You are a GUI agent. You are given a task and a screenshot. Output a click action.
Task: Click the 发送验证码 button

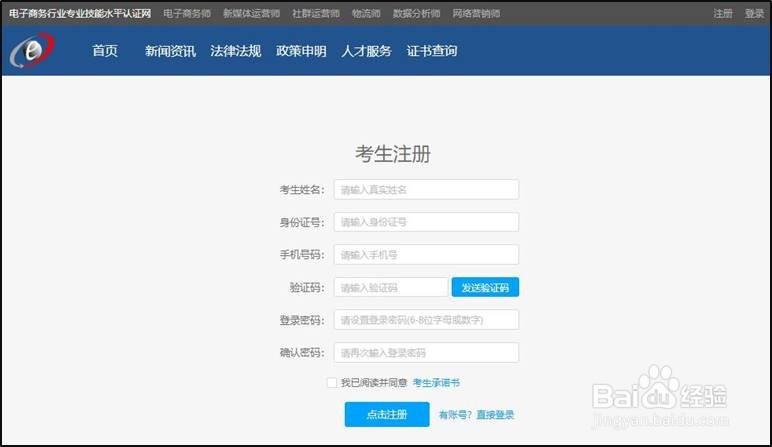click(485, 287)
